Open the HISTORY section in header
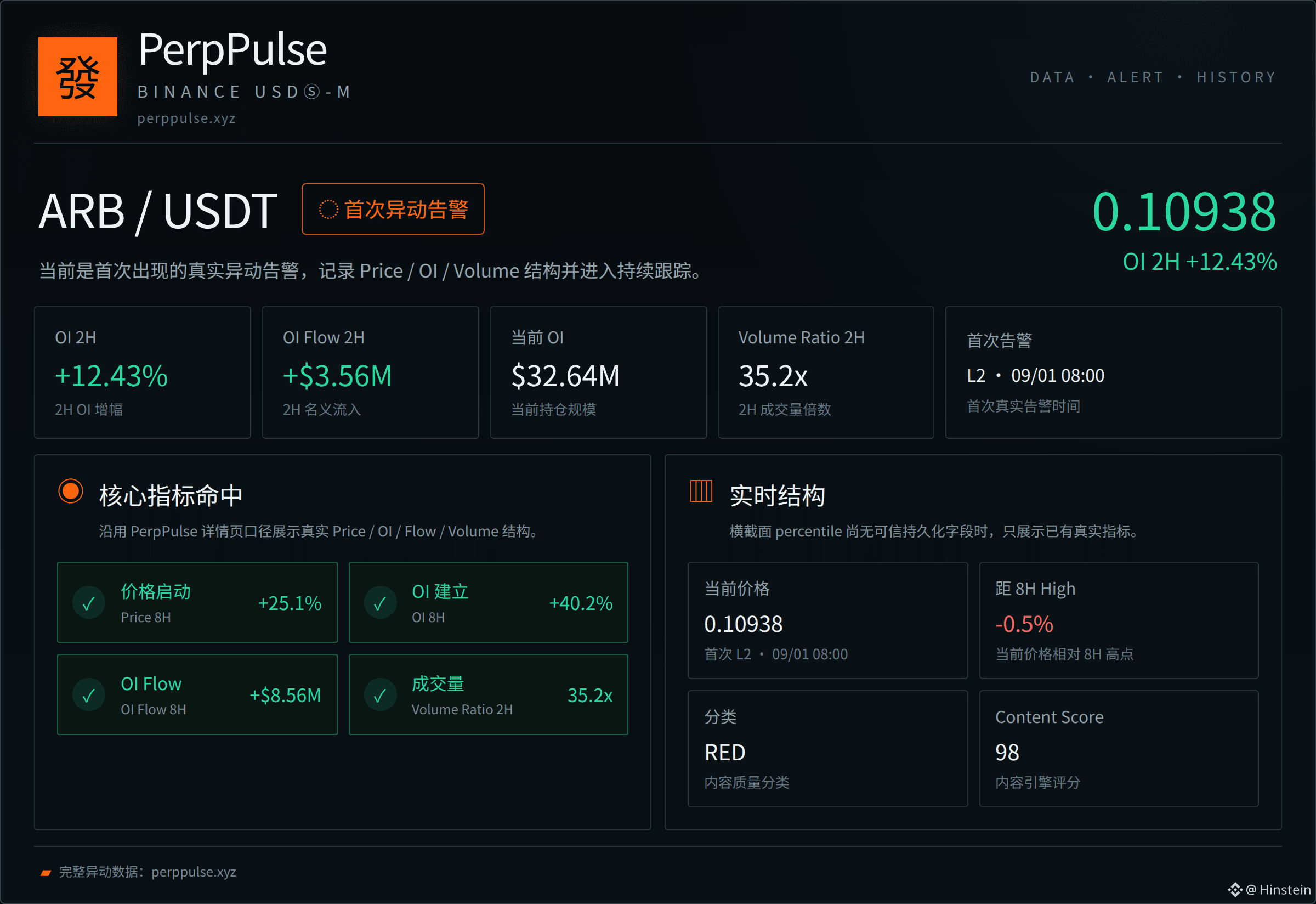The height and width of the screenshot is (904, 1316). tap(1236, 77)
